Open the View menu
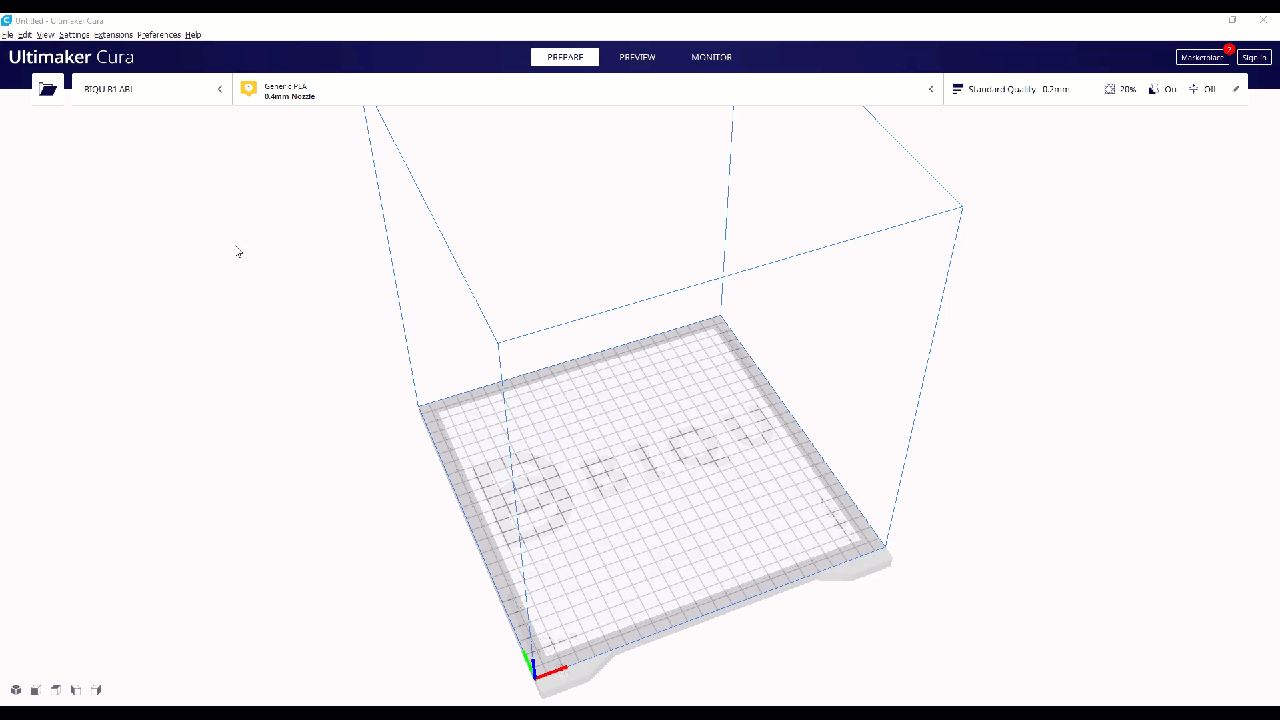 pyautogui.click(x=46, y=35)
